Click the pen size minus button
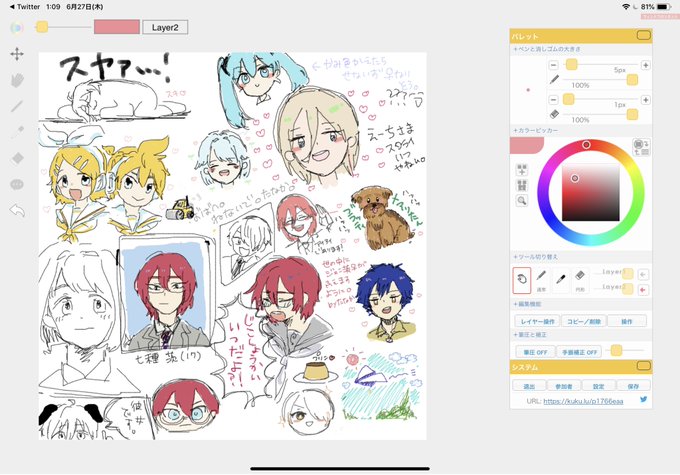This screenshot has width=680, height=475. point(553,66)
